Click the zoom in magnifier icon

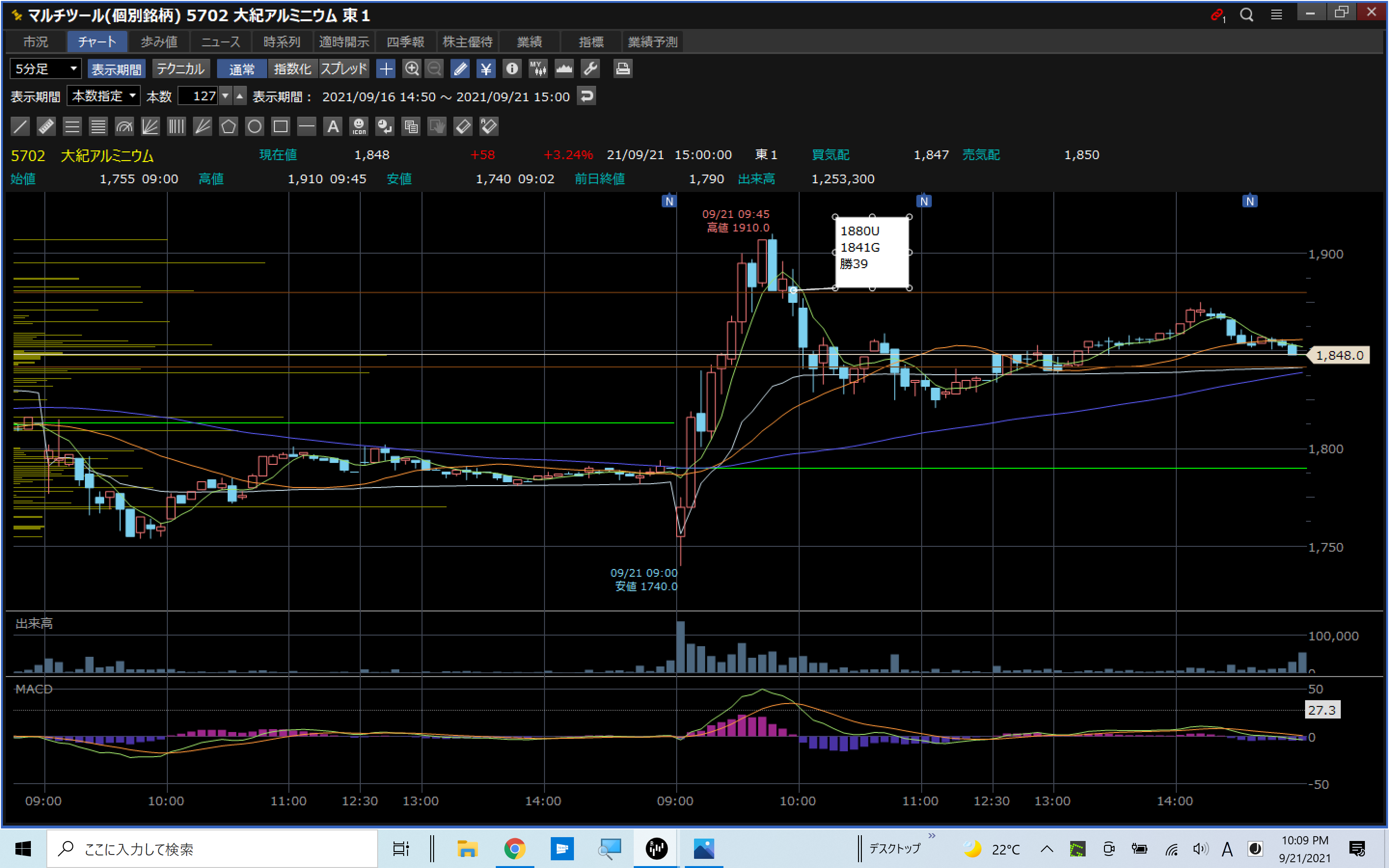tap(411, 69)
